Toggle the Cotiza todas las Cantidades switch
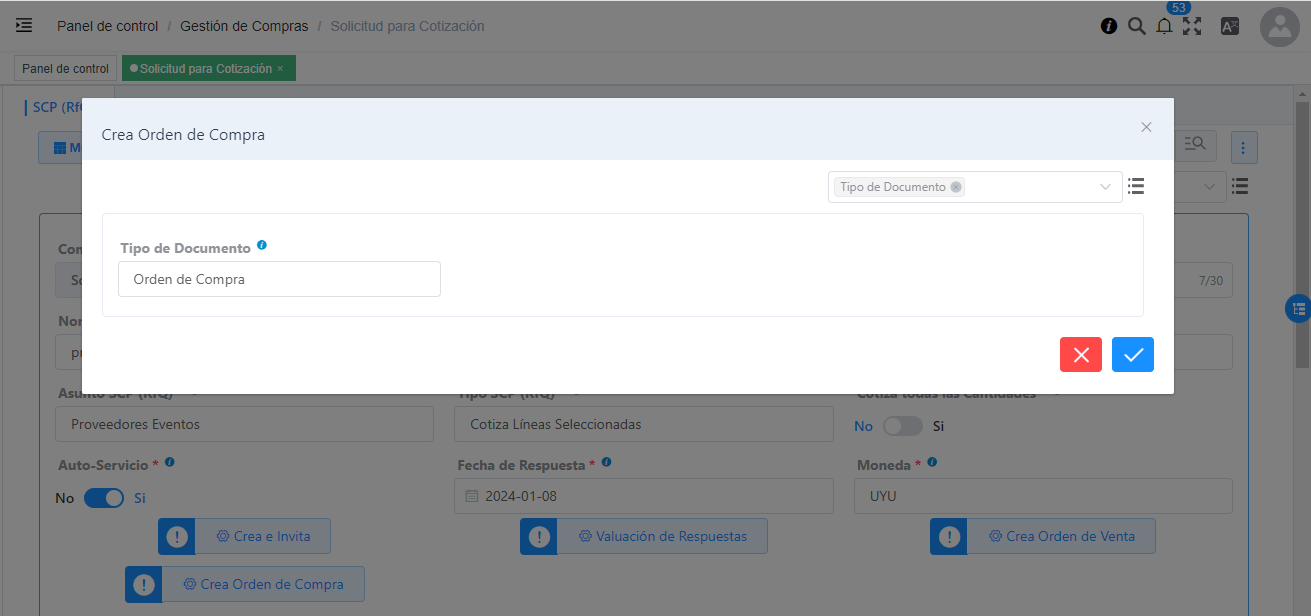1311x616 pixels. tap(902, 426)
